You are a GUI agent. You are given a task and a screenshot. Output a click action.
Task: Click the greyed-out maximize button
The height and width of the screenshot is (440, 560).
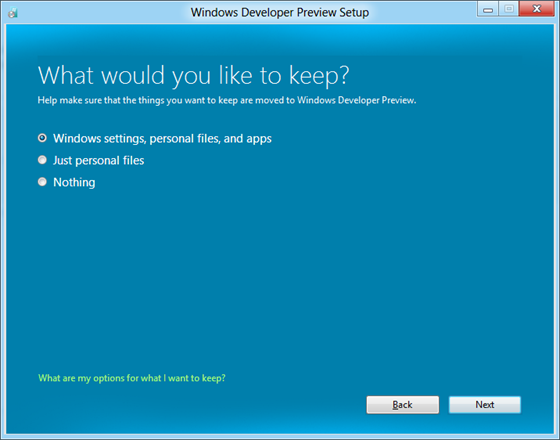(509, 10)
